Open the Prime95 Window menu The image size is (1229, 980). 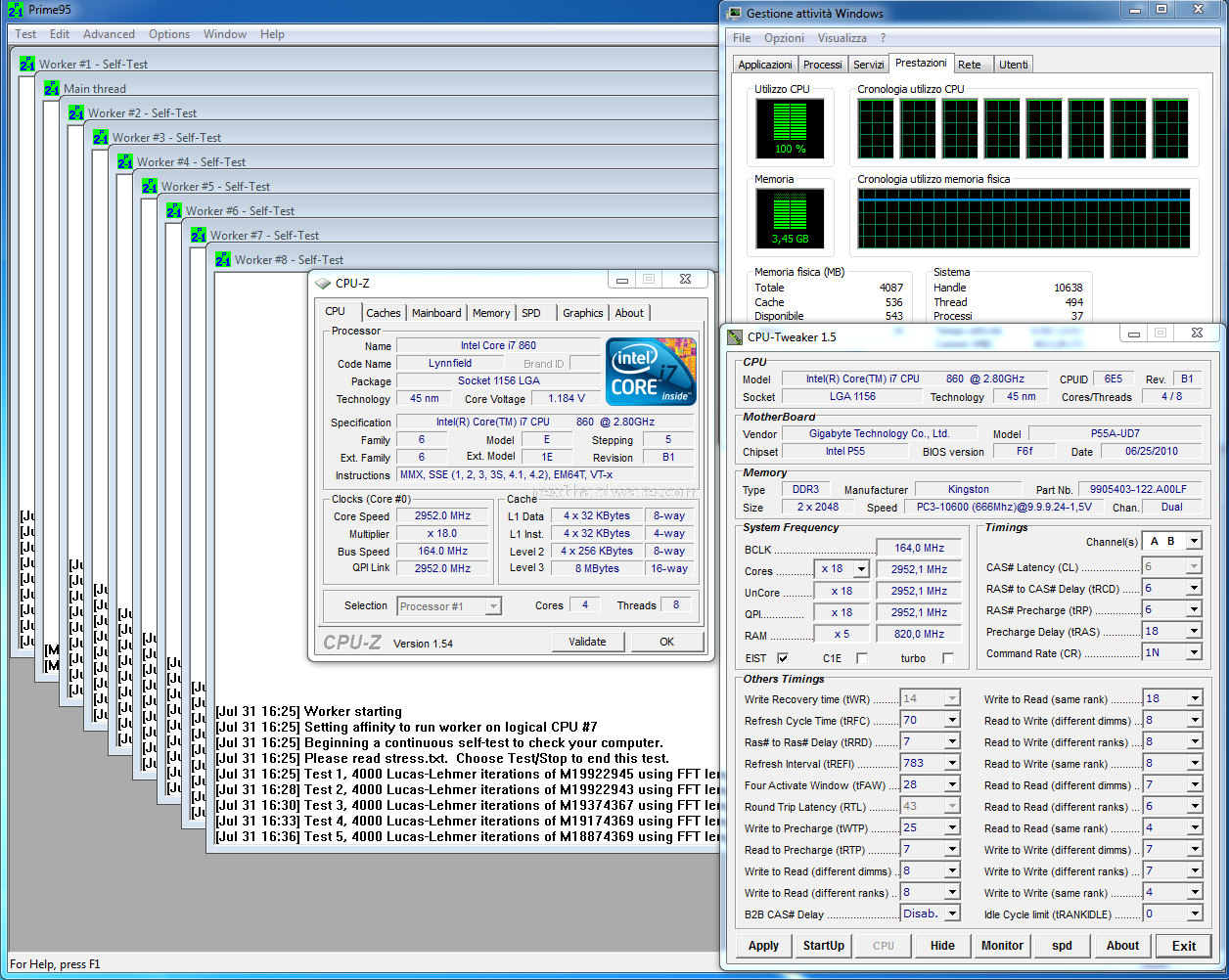[225, 34]
